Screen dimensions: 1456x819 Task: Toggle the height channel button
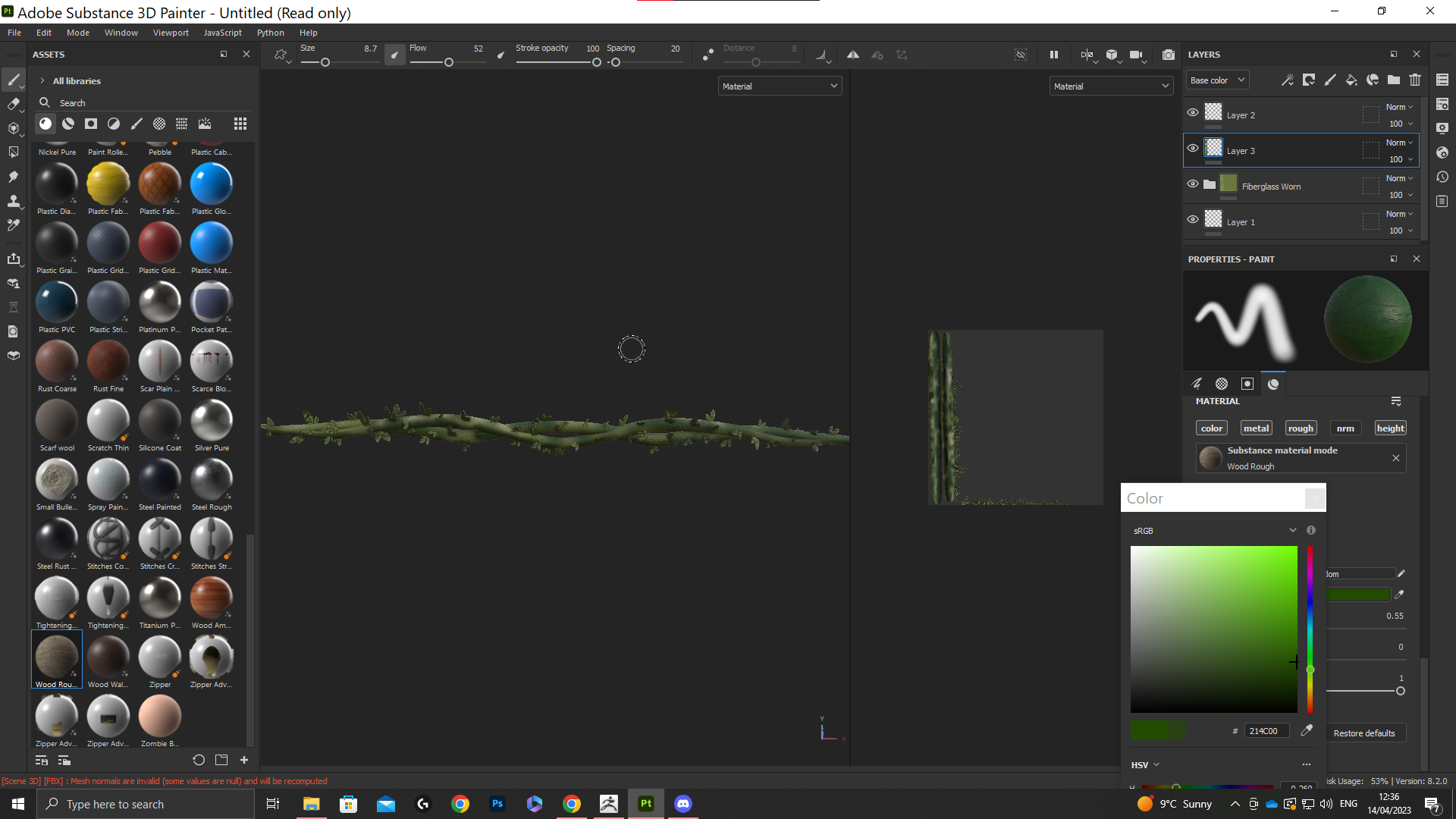point(1391,428)
